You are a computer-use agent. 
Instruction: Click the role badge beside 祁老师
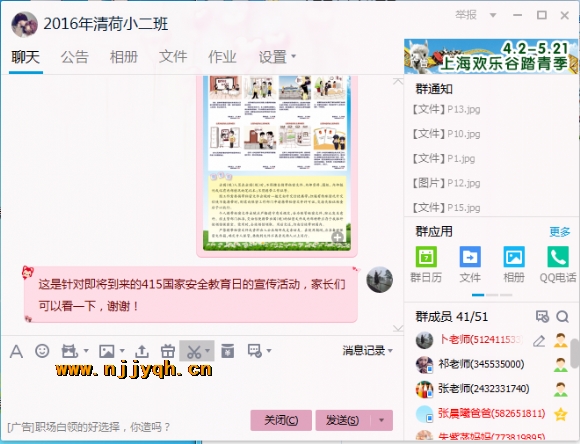point(561,365)
